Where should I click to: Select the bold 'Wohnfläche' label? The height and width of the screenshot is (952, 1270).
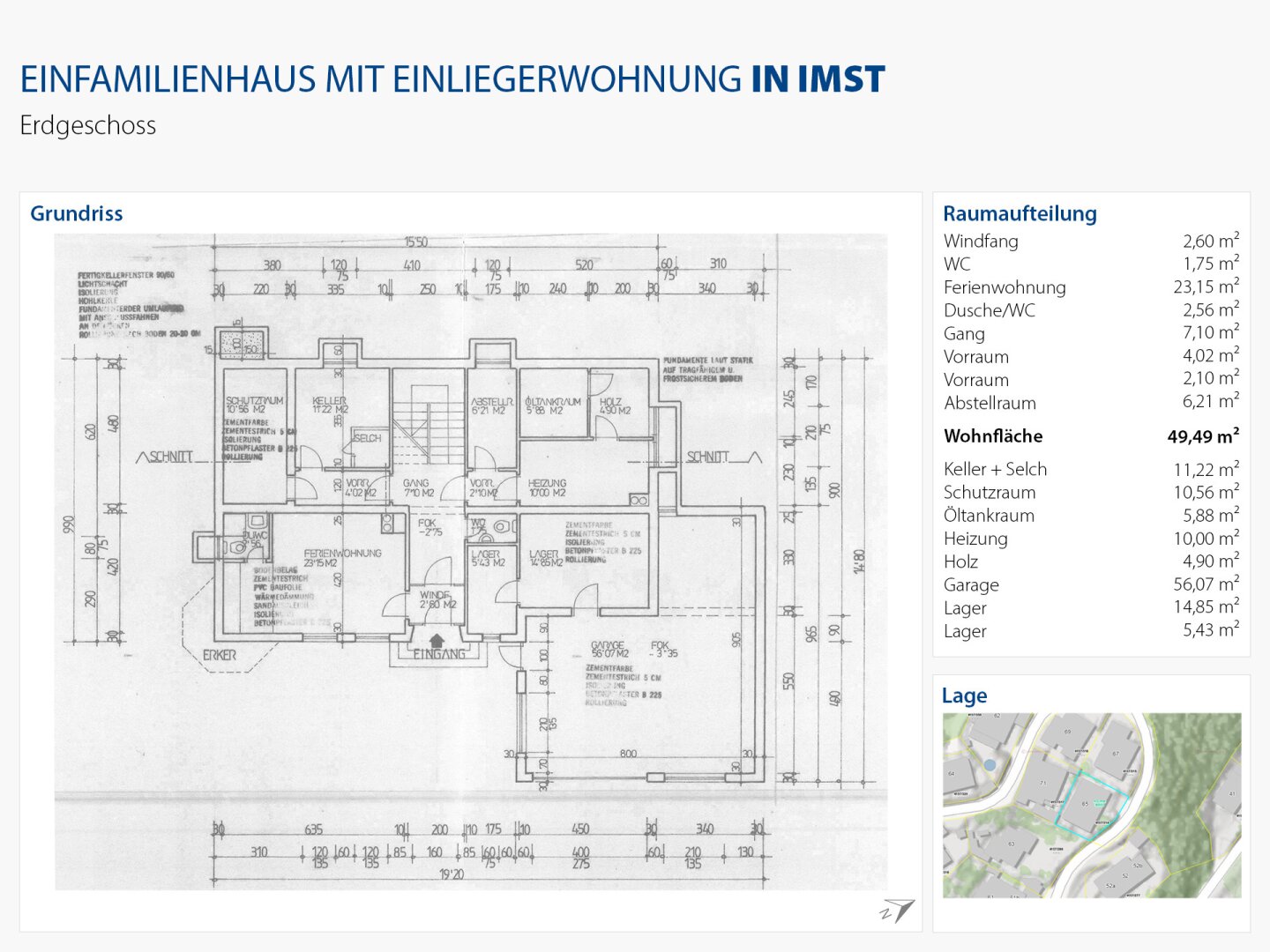pyautogui.click(x=993, y=435)
